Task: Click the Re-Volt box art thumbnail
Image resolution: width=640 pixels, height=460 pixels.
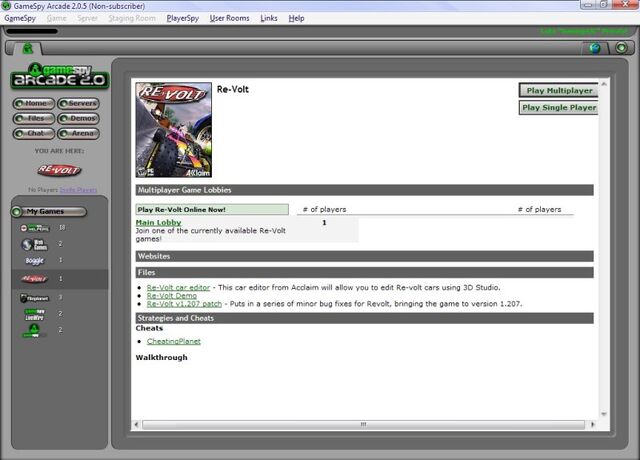Action: coord(173,130)
